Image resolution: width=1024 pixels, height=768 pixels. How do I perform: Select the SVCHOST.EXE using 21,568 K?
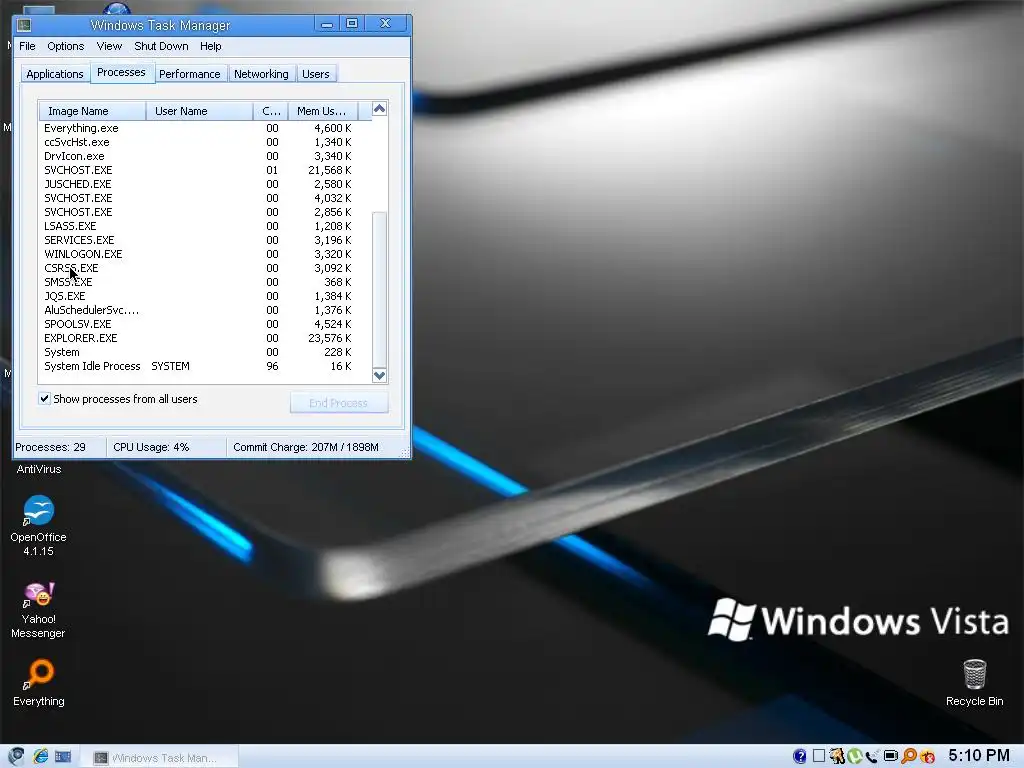pyautogui.click(x=204, y=170)
